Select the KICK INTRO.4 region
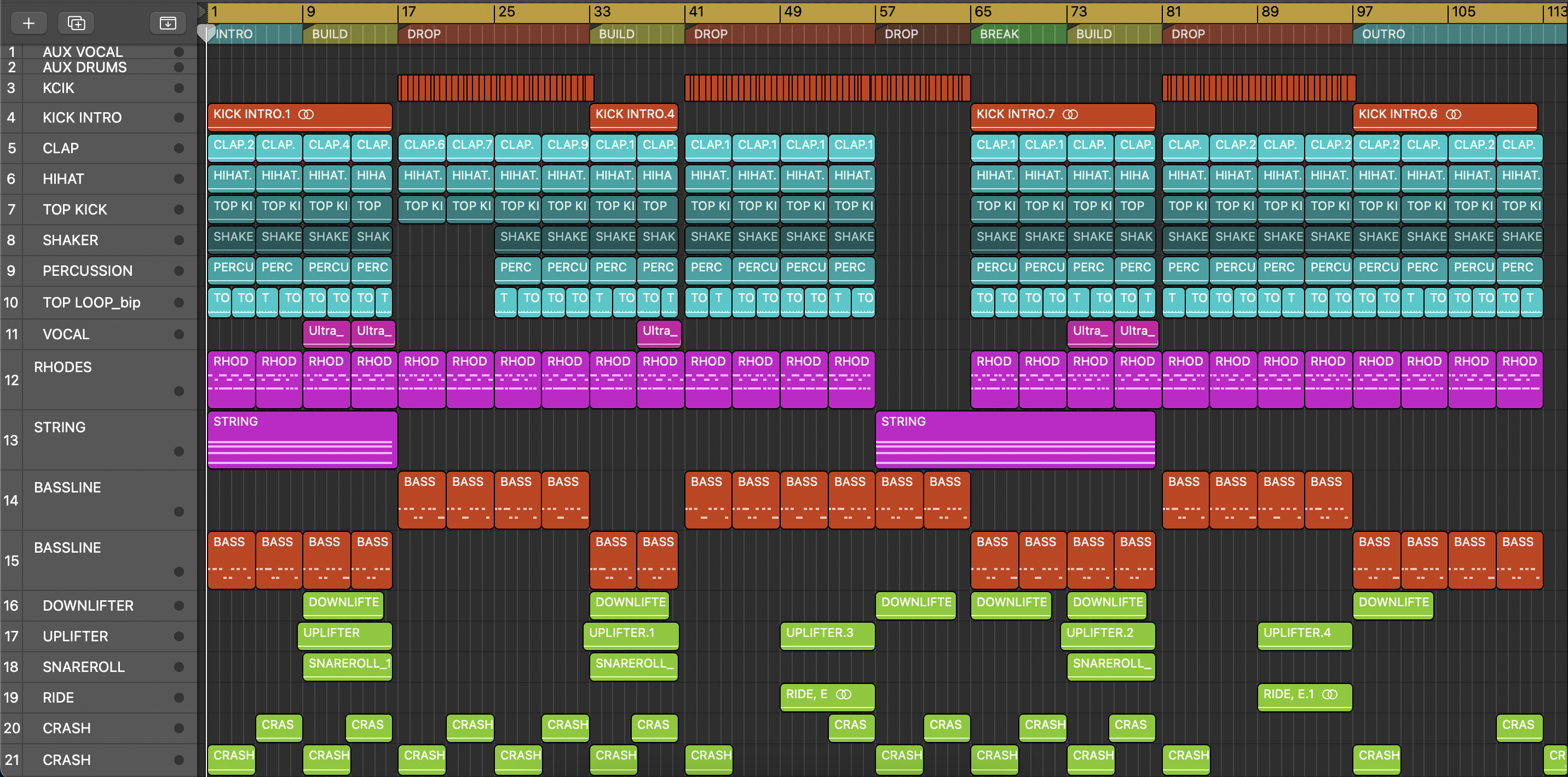The height and width of the screenshot is (777, 1568). [x=633, y=118]
